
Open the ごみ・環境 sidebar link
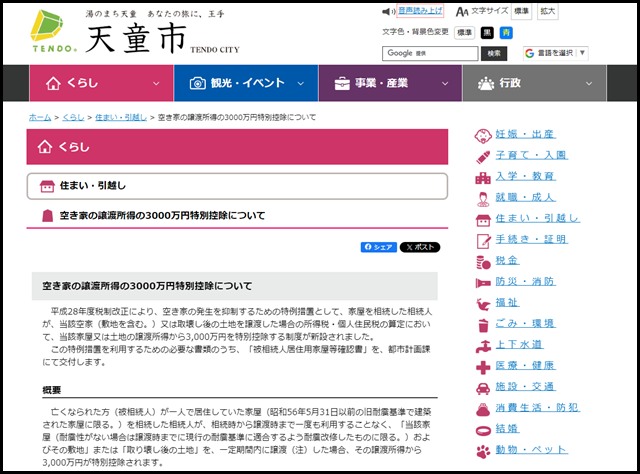pos(525,324)
